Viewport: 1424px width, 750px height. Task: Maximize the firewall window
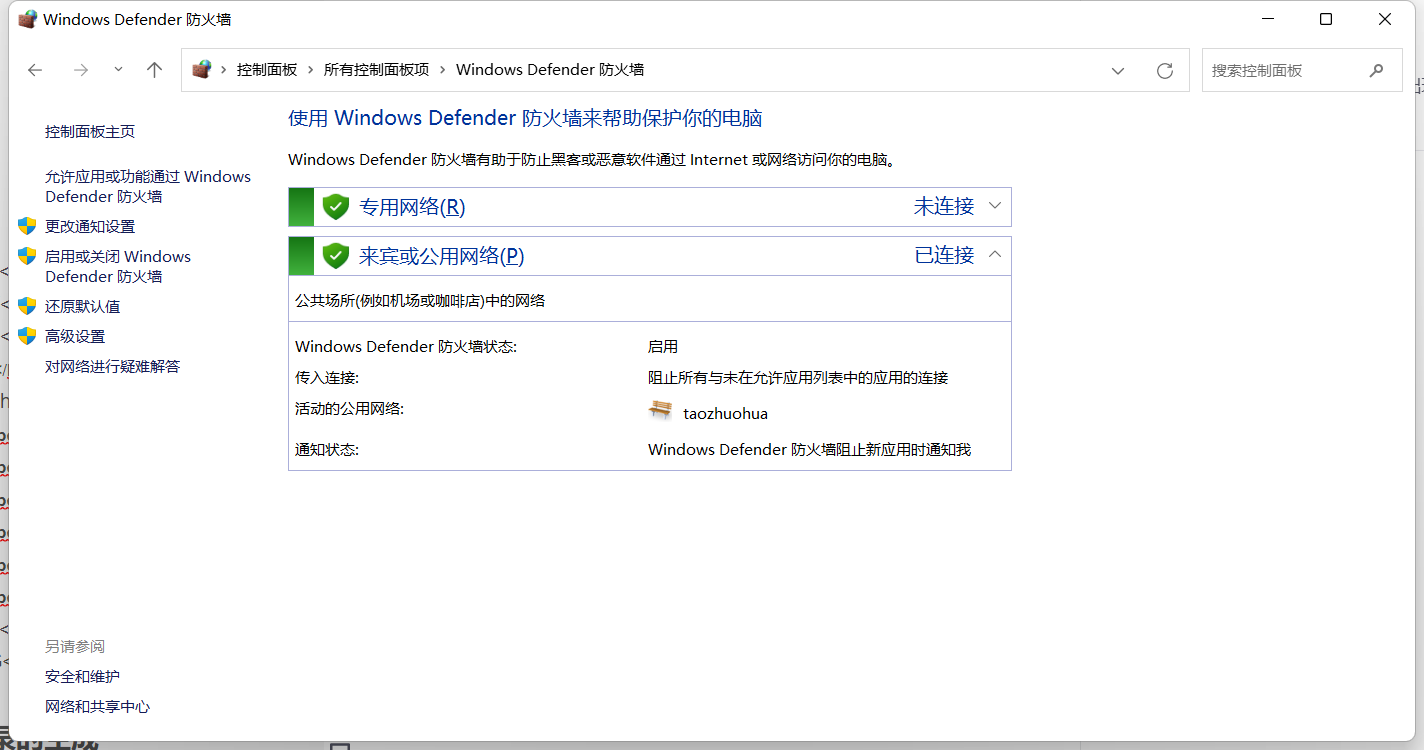[x=1326, y=19]
